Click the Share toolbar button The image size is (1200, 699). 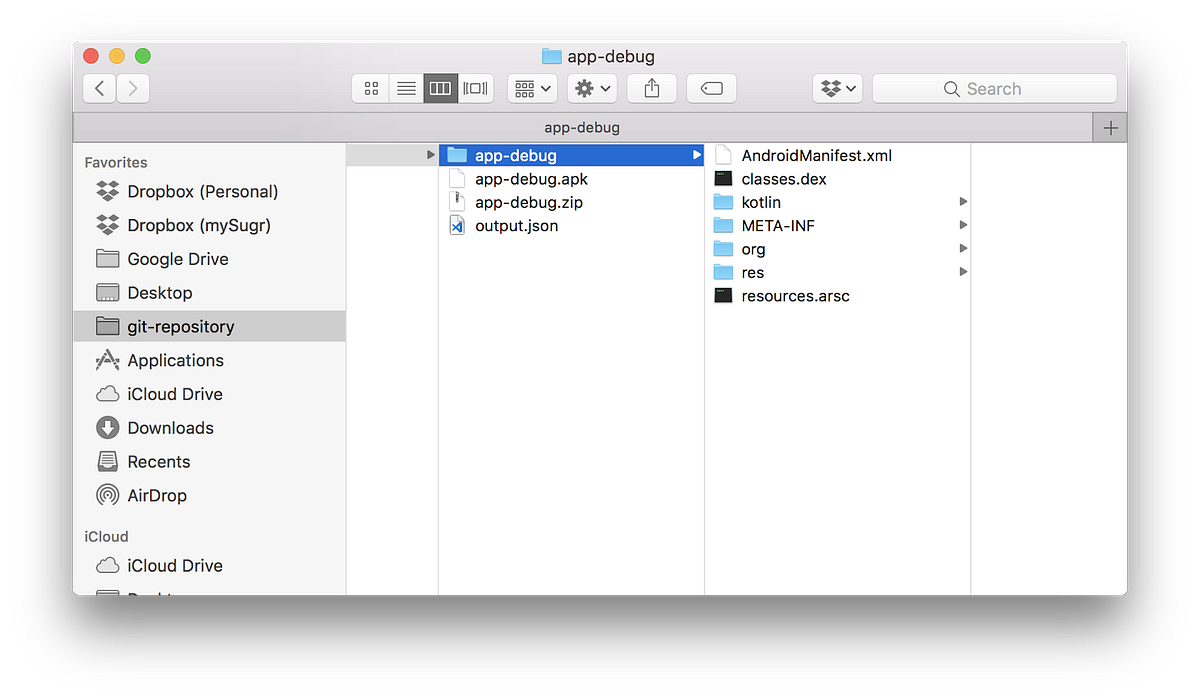tap(652, 88)
